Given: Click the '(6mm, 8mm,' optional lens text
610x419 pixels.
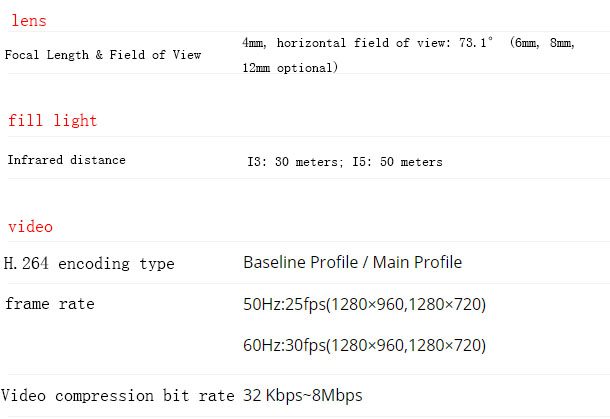Looking at the screenshot, I should click(542, 42).
